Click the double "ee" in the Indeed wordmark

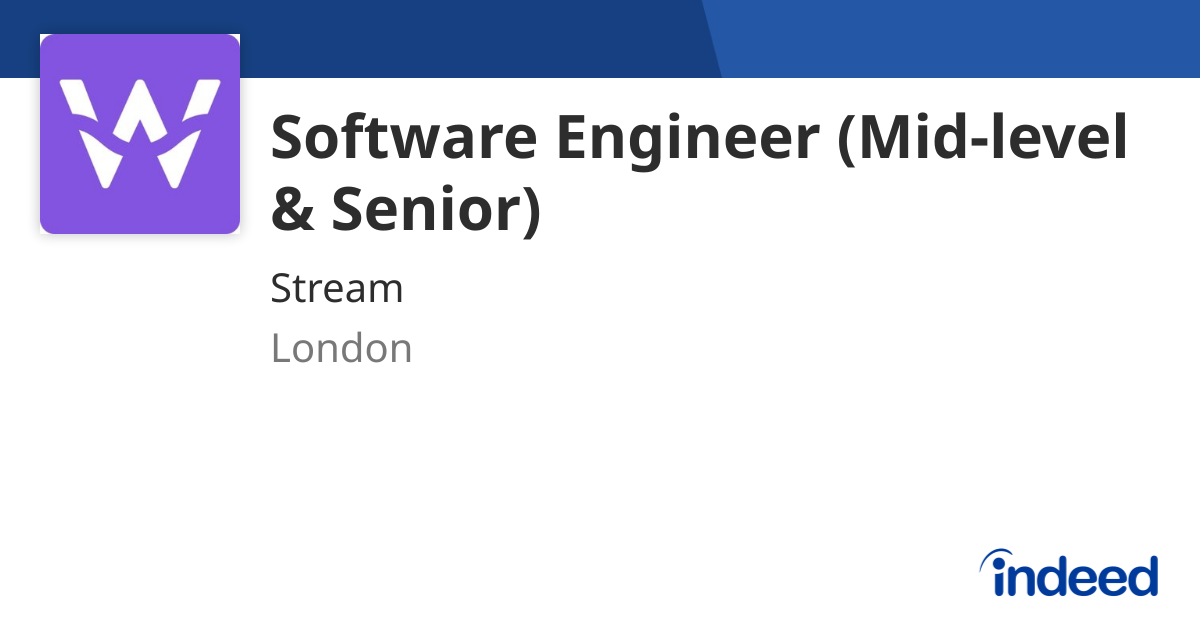(1084, 579)
